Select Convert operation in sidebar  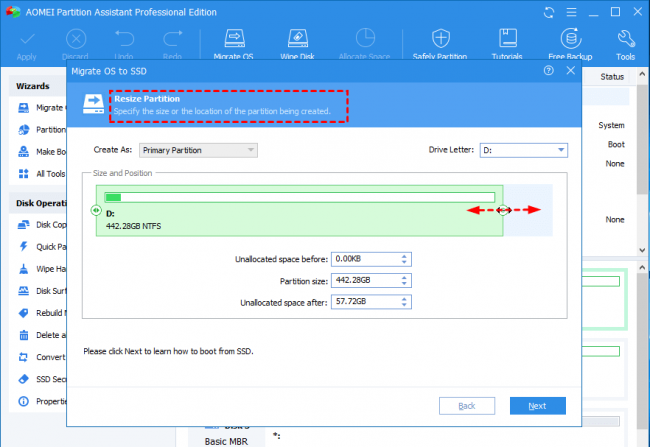point(42,357)
